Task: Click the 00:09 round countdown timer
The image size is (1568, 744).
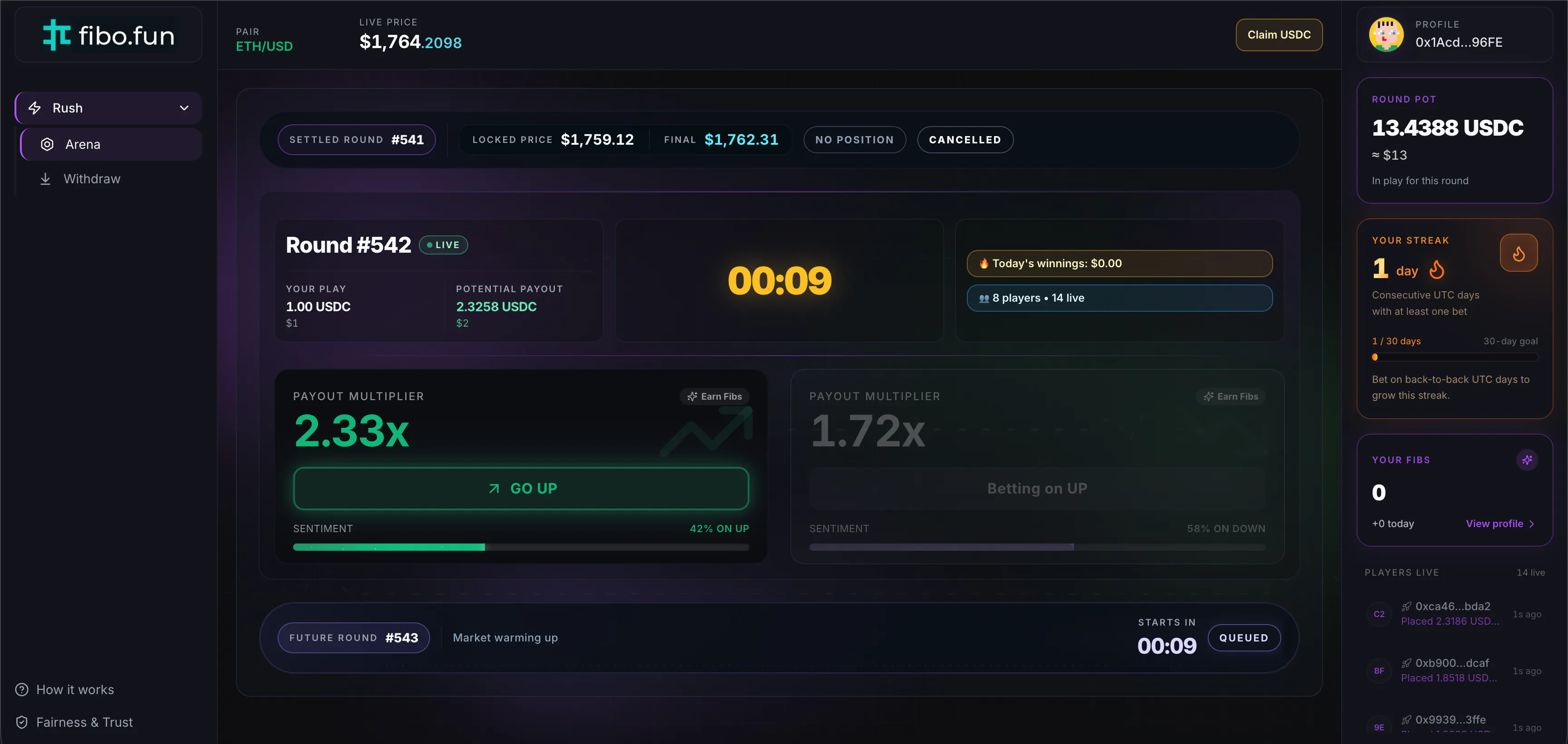Action: pyautogui.click(x=779, y=280)
